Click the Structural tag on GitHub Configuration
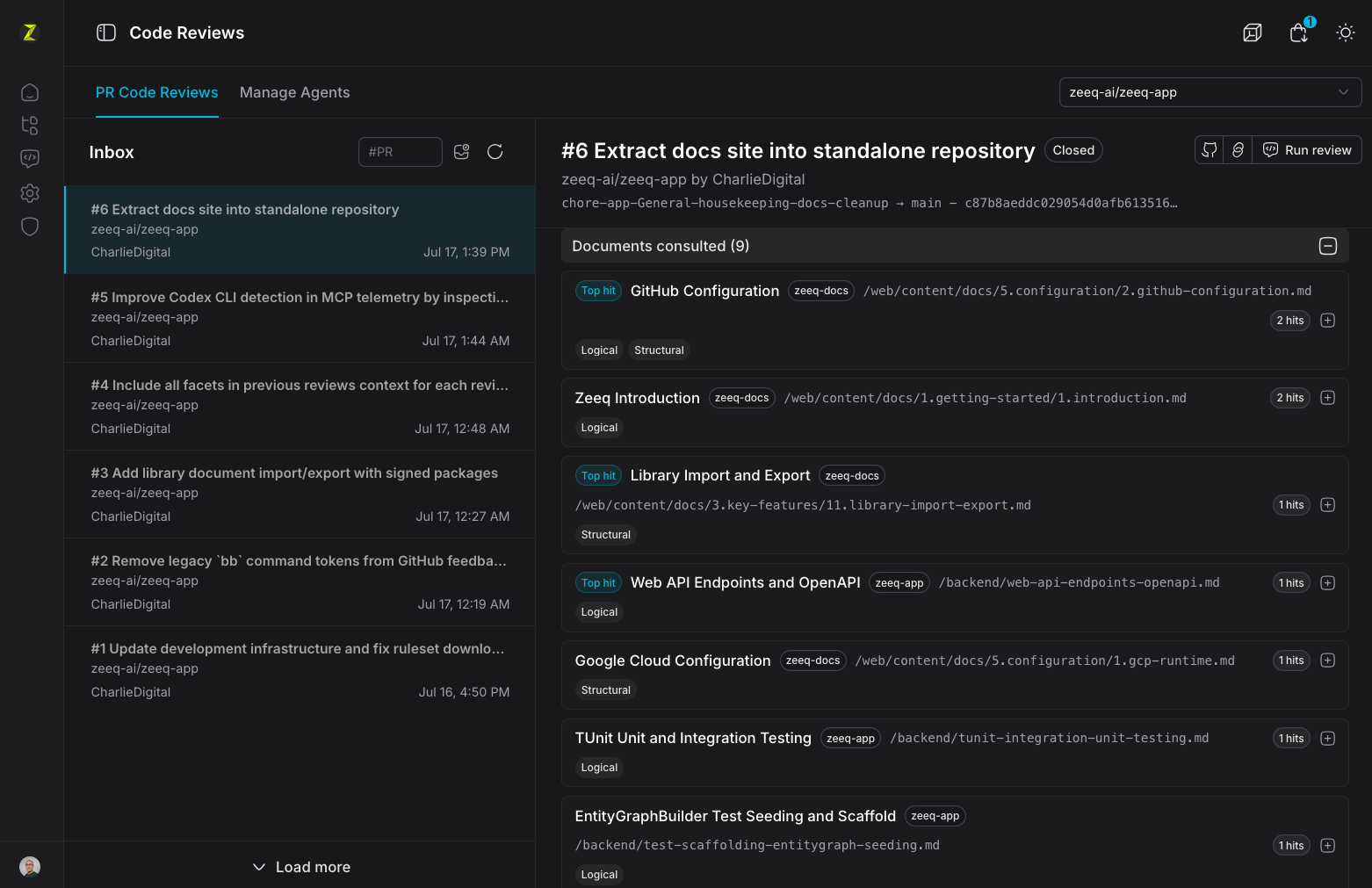This screenshot has height=888, width=1372. pyautogui.click(x=659, y=350)
